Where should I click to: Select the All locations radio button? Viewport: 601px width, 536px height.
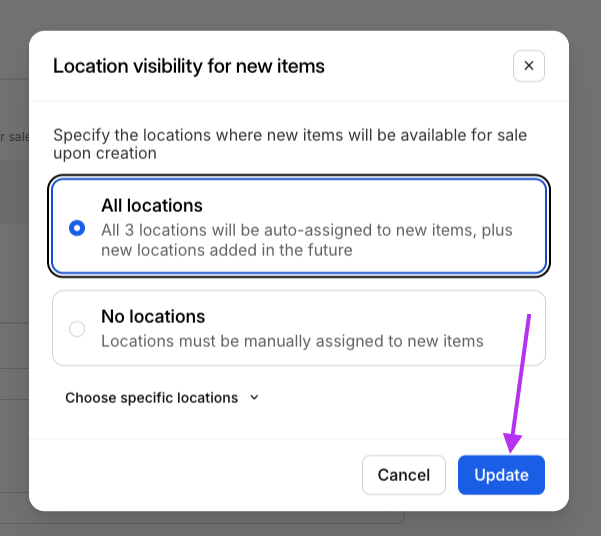(77, 228)
